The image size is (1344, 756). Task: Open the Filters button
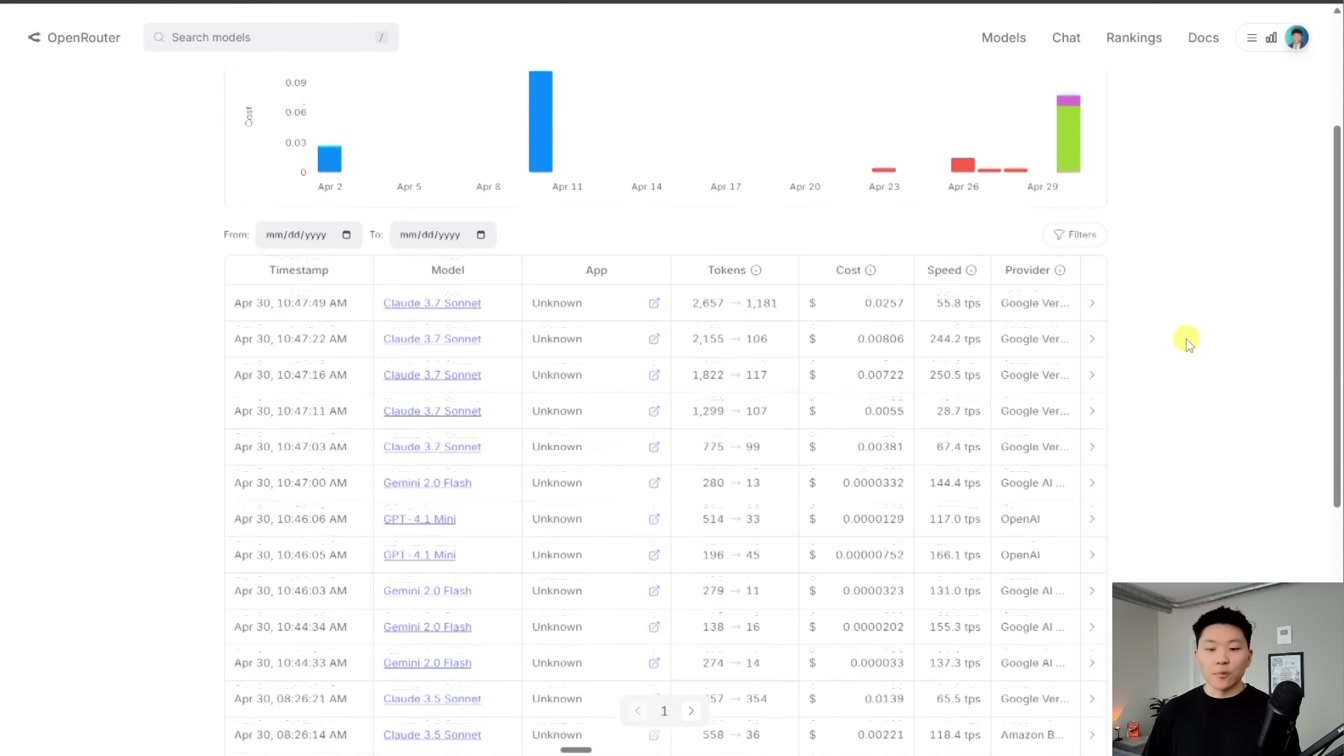1074,235
